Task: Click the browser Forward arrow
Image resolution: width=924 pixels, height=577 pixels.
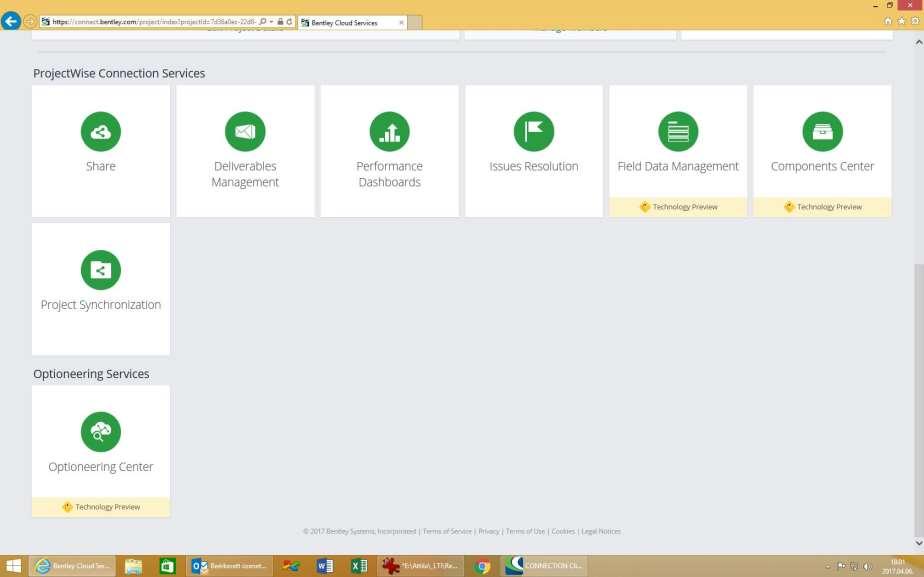Action: 29,22
